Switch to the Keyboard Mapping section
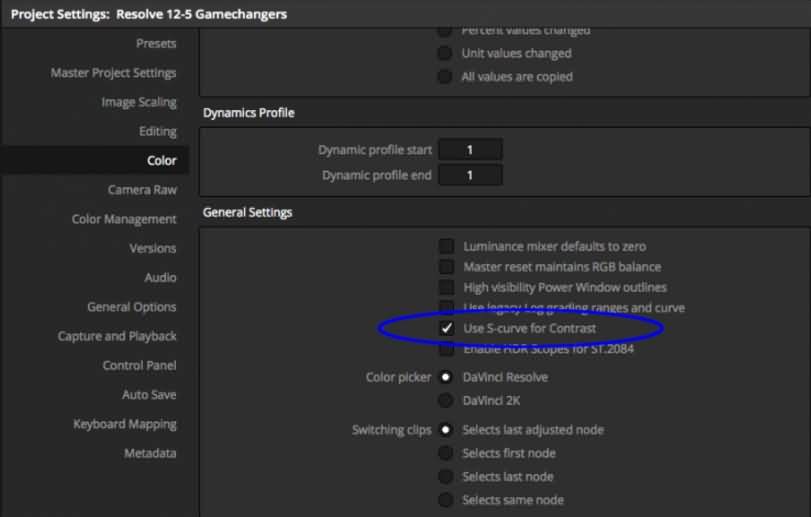 124,424
